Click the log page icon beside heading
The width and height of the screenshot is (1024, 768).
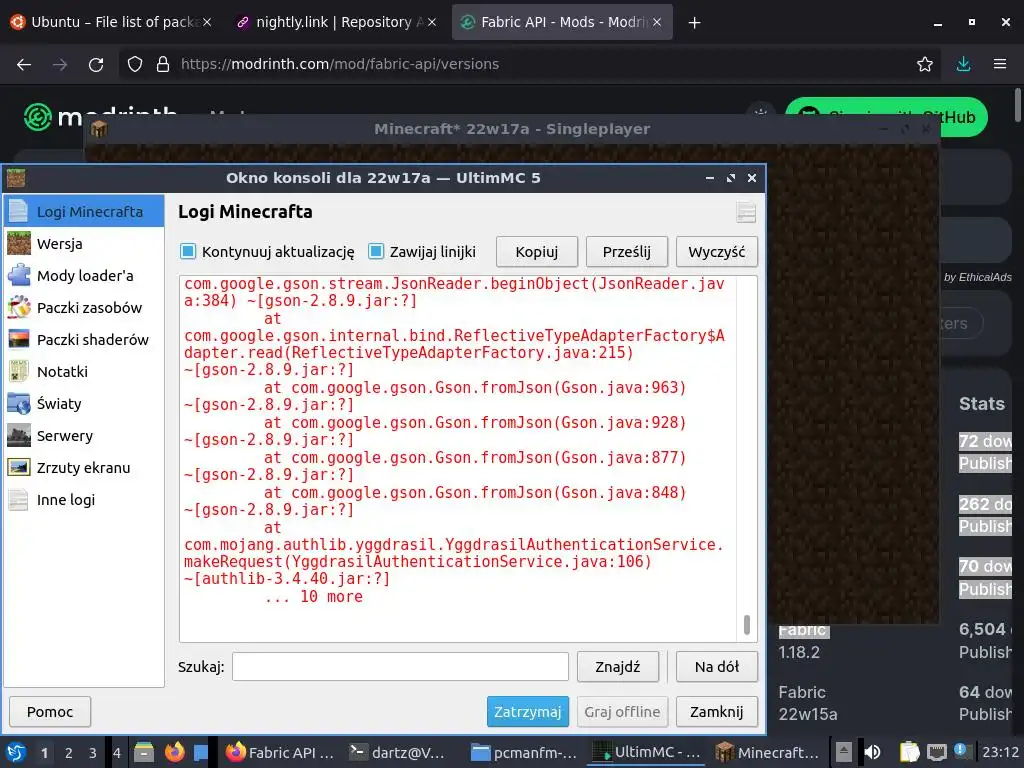coord(746,212)
